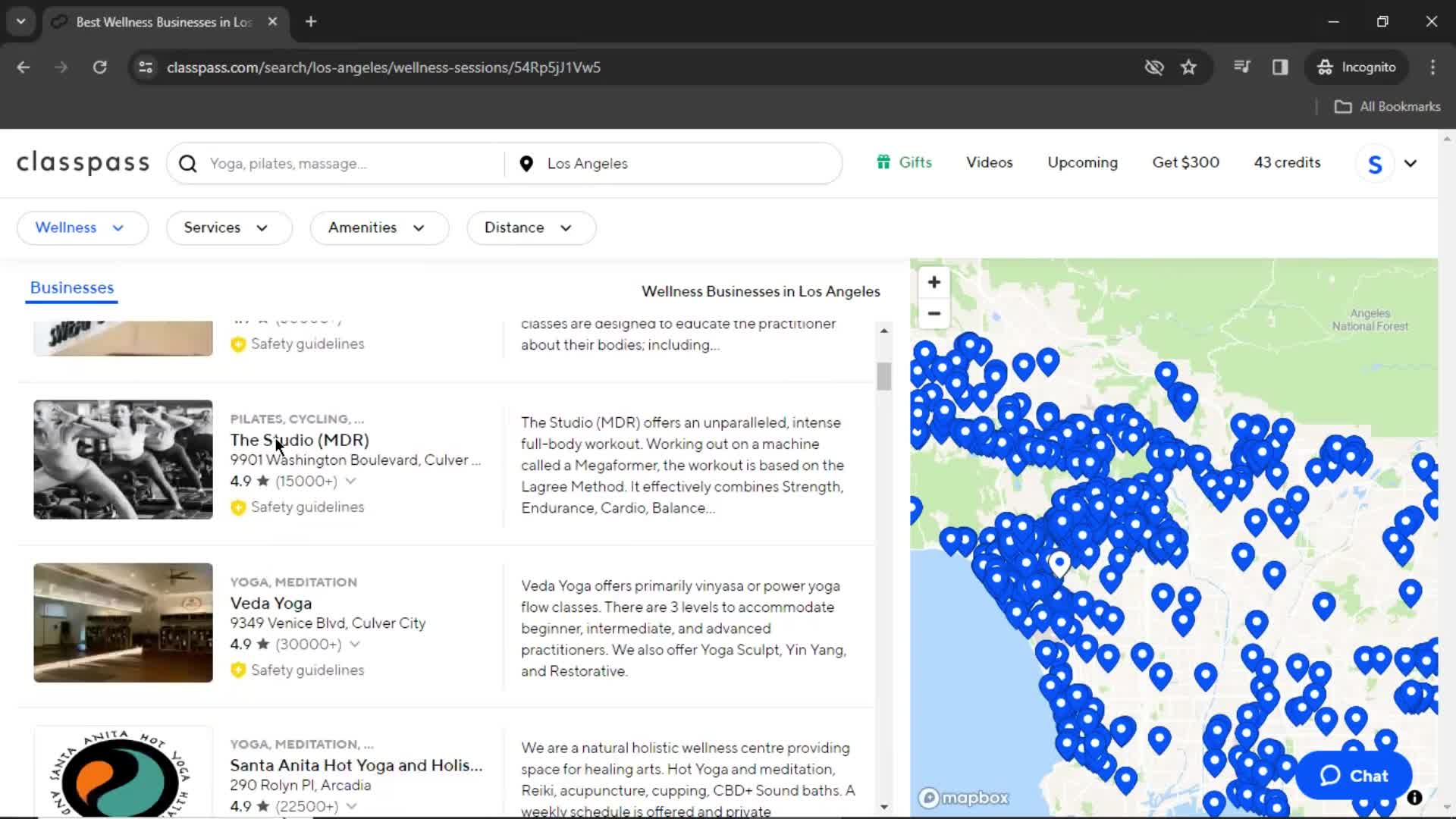The height and width of the screenshot is (819, 1456).
Task: Expand Veda Yoga rating chevron
Action: pos(354,644)
